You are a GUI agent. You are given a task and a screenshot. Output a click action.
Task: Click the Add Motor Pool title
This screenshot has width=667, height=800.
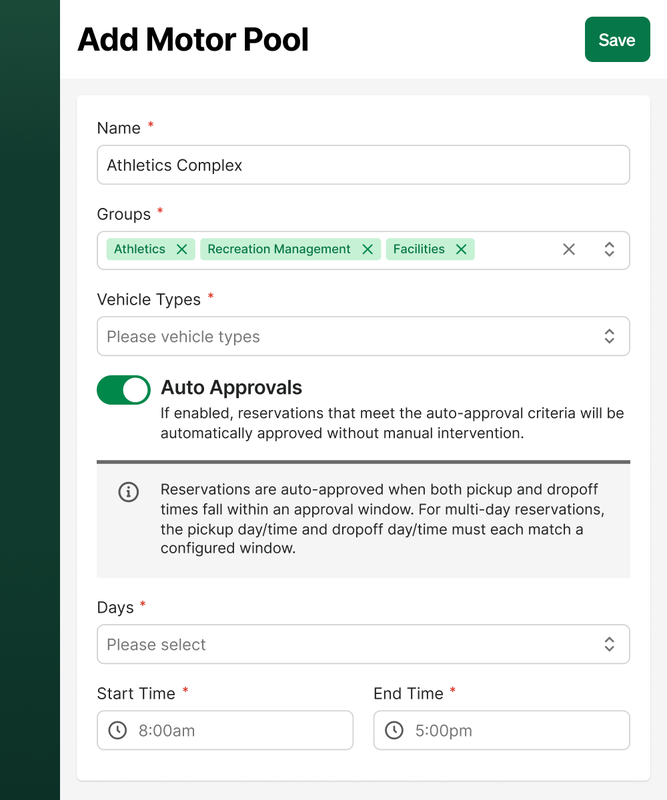193,39
